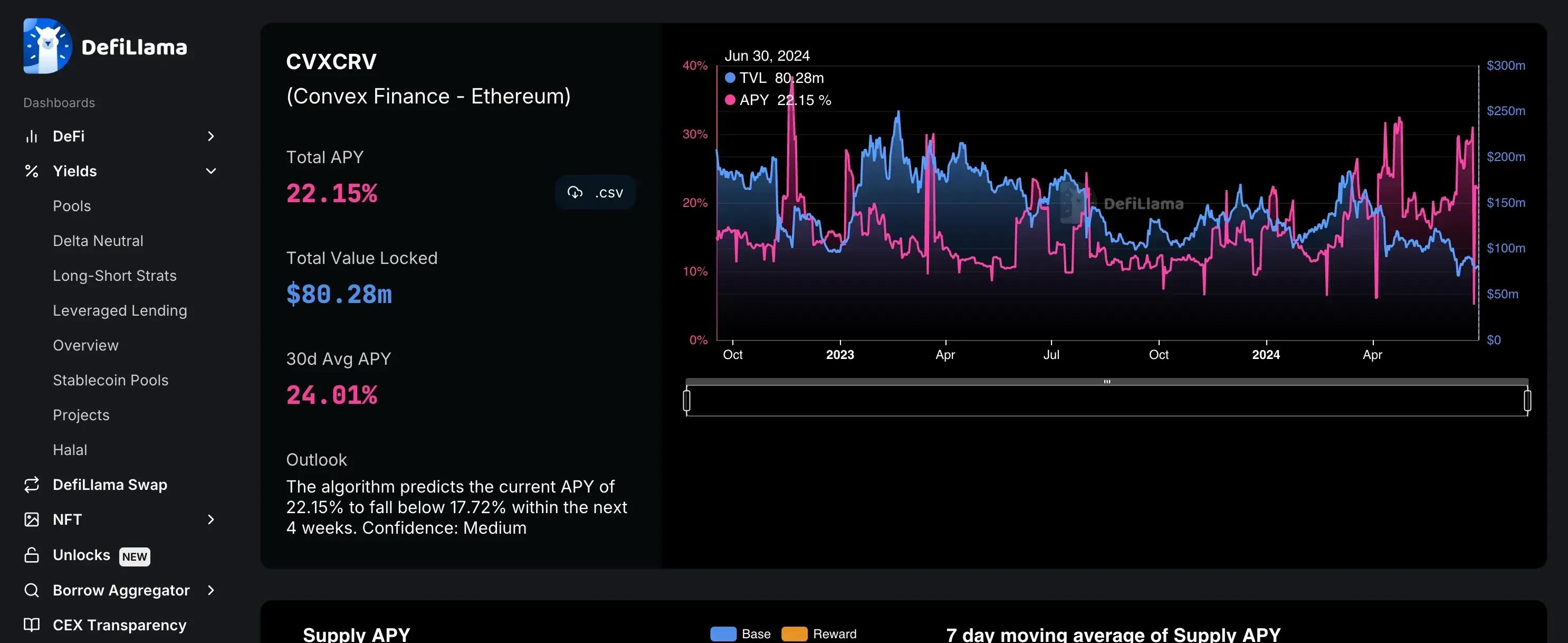The height and width of the screenshot is (643, 1568).
Task: Click the 2024 axis label on chart
Action: (x=1266, y=354)
